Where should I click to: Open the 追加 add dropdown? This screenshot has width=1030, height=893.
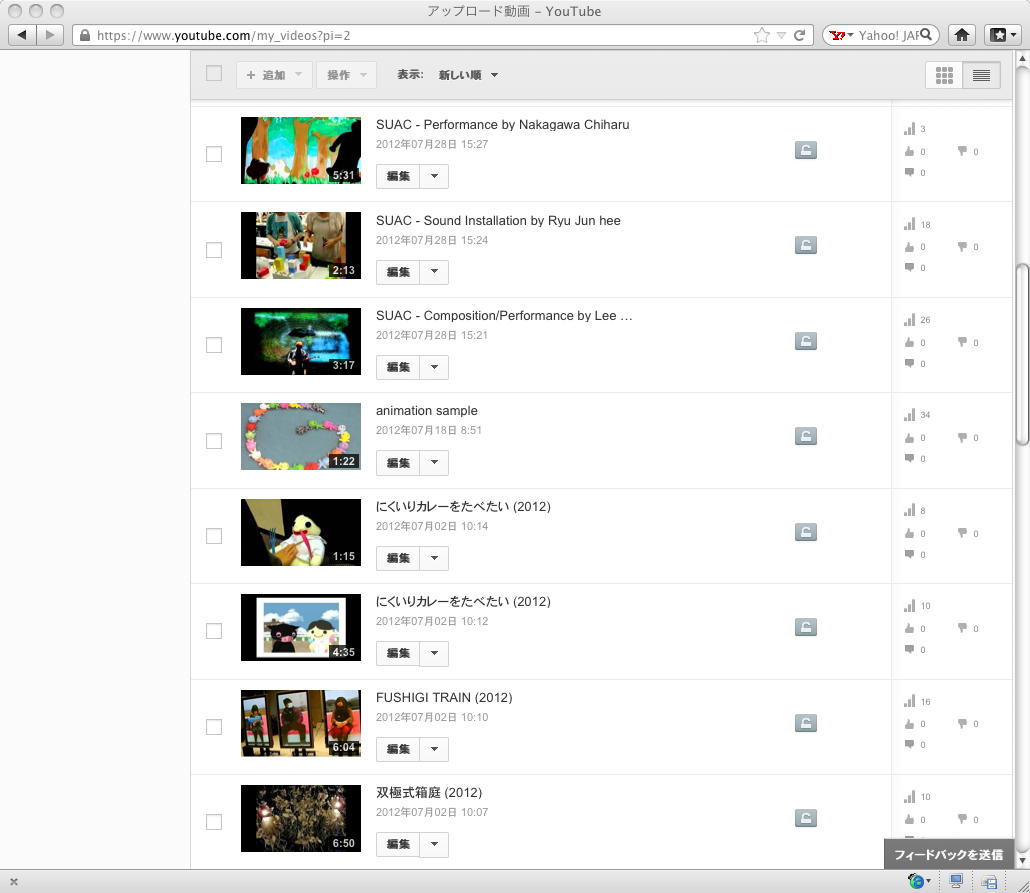pos(274,75)
